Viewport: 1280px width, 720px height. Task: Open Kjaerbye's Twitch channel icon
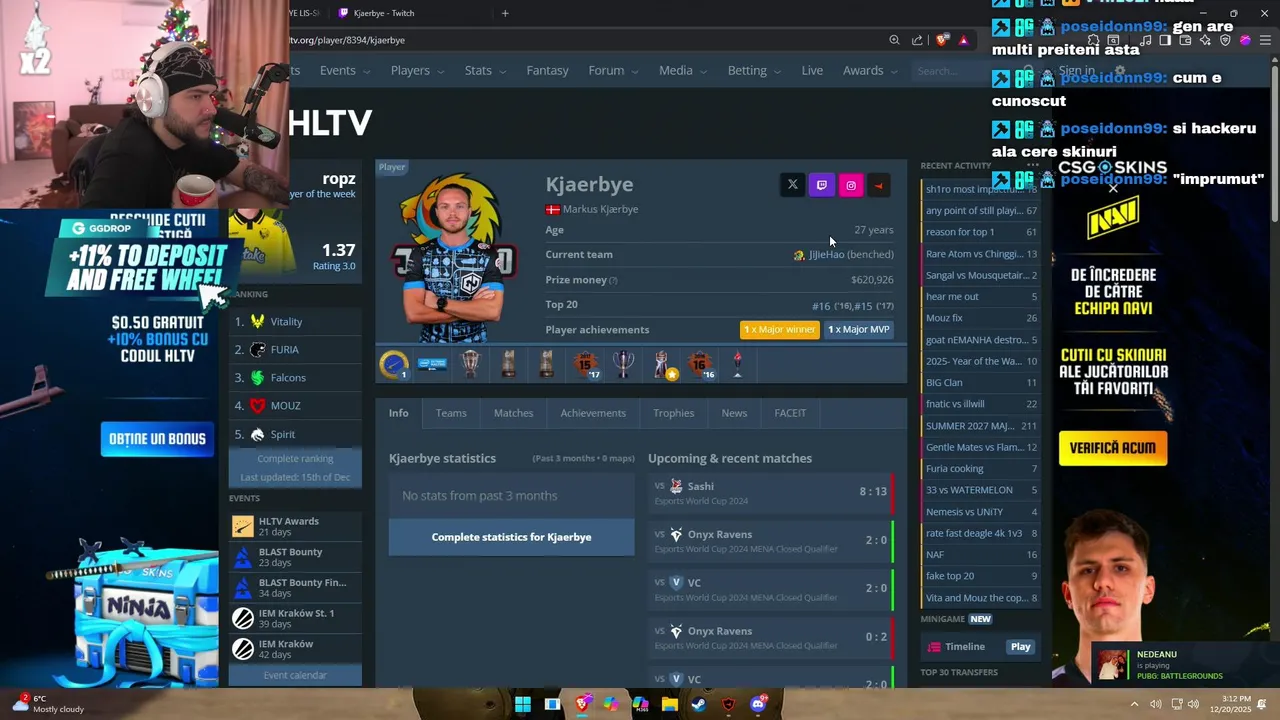click(821, 185)
